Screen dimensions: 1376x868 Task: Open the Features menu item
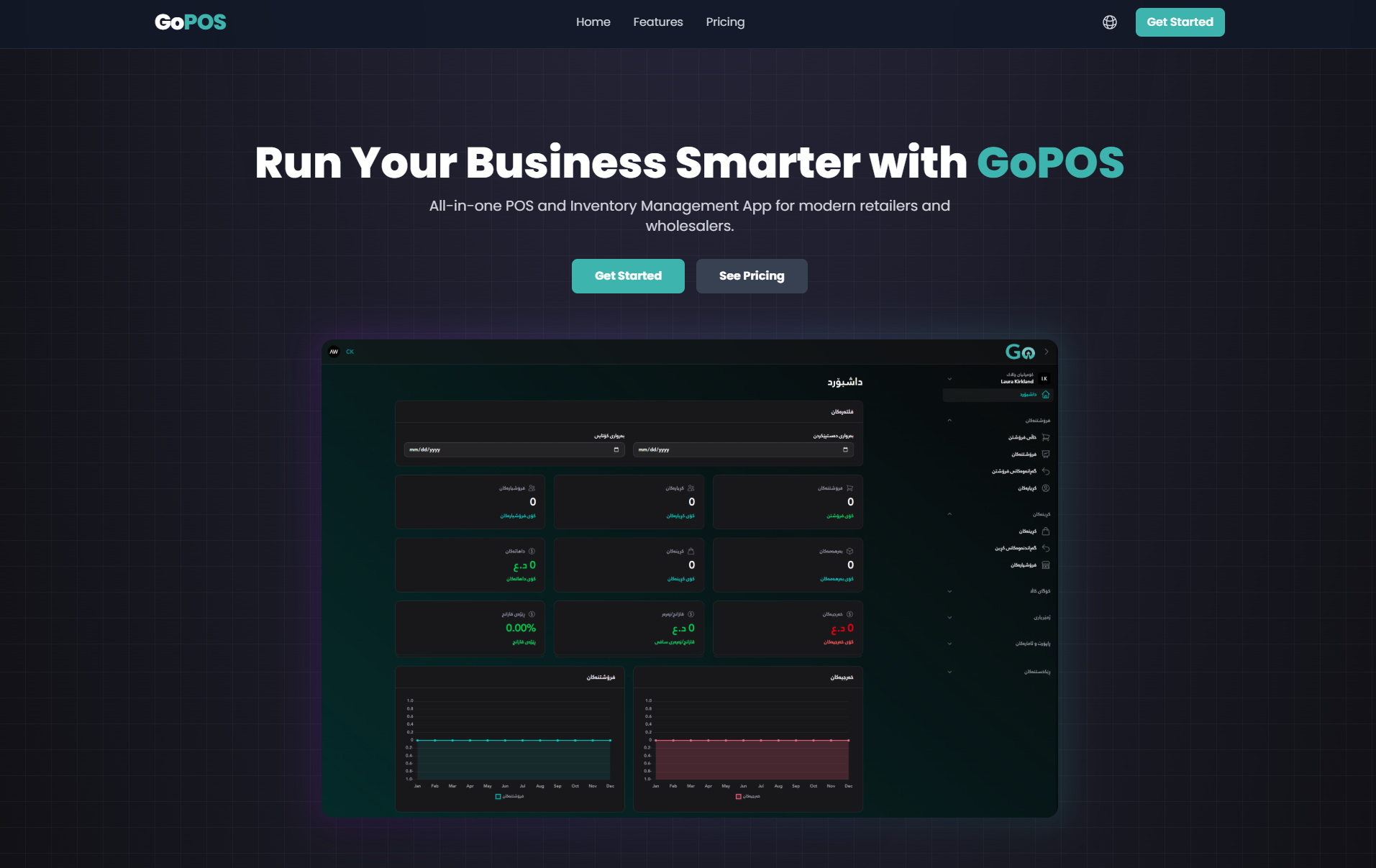(x=657, y=22)
